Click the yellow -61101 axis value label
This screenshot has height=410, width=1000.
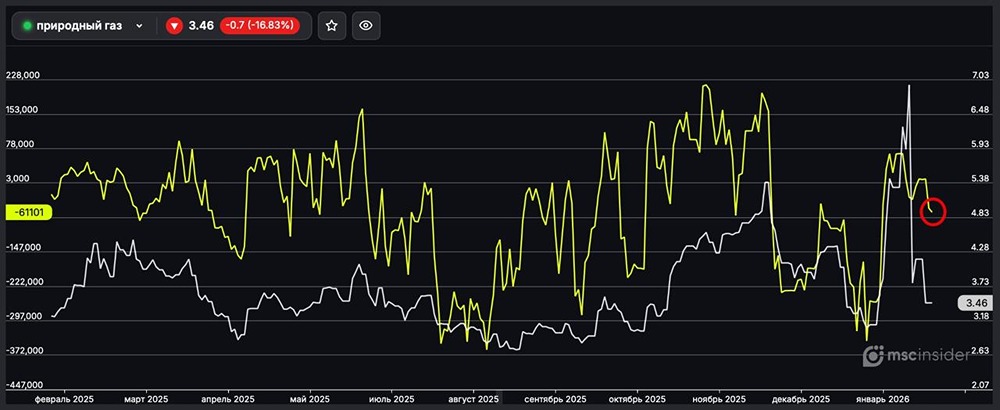pos(28,213)
